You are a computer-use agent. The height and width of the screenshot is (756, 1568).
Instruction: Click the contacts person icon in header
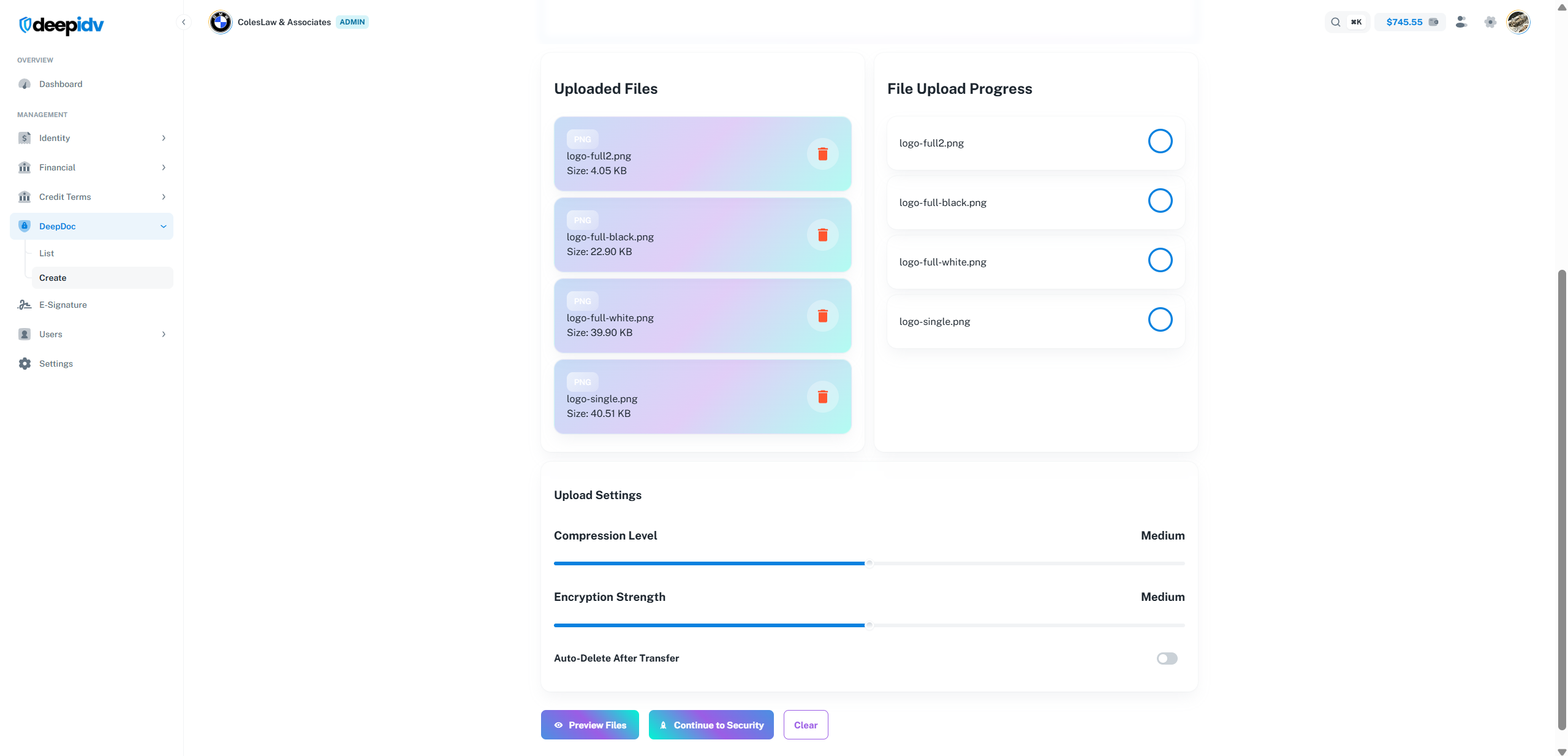(x=1461, y=22)
